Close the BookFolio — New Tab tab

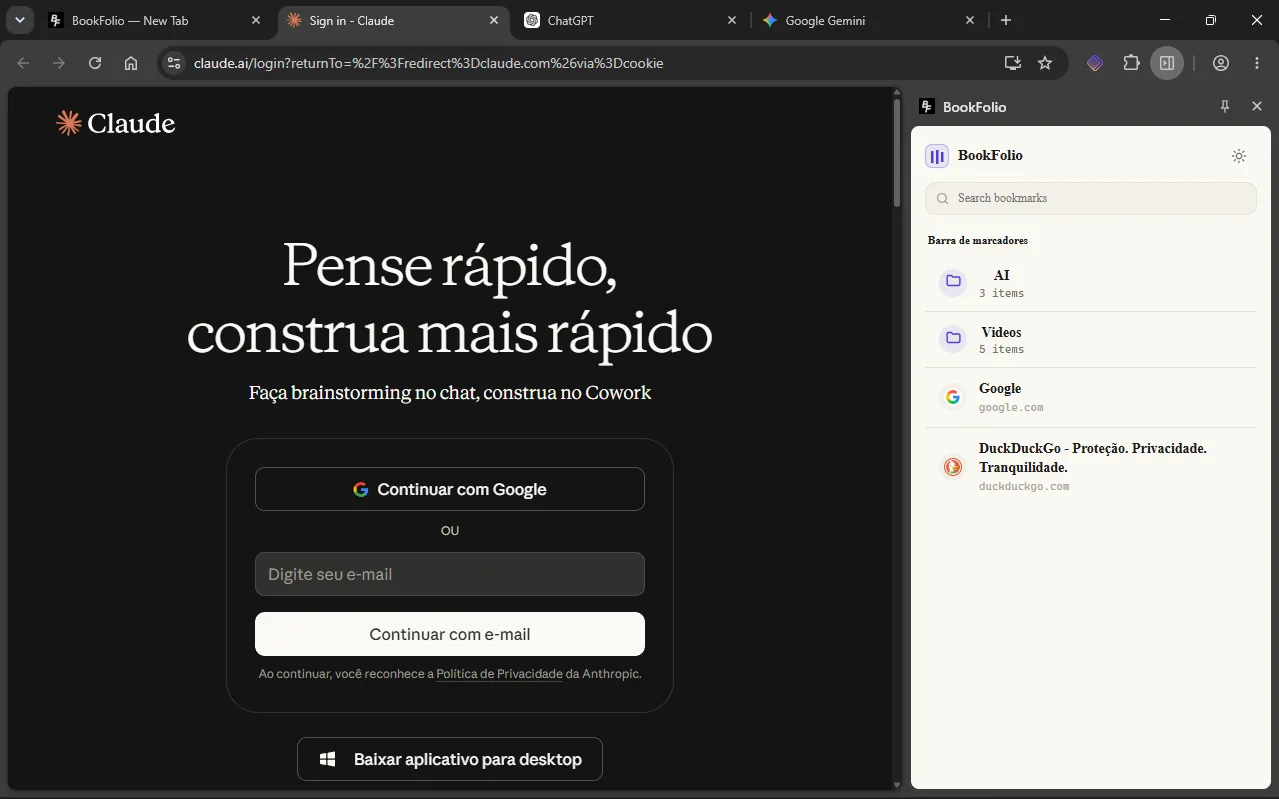[256, 20]
